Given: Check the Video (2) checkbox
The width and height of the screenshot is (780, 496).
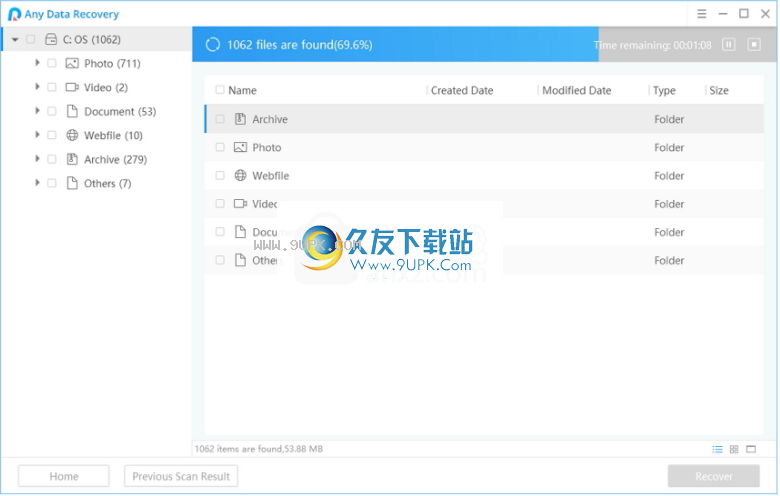Looking at the screenshot, I should (52, 87).
